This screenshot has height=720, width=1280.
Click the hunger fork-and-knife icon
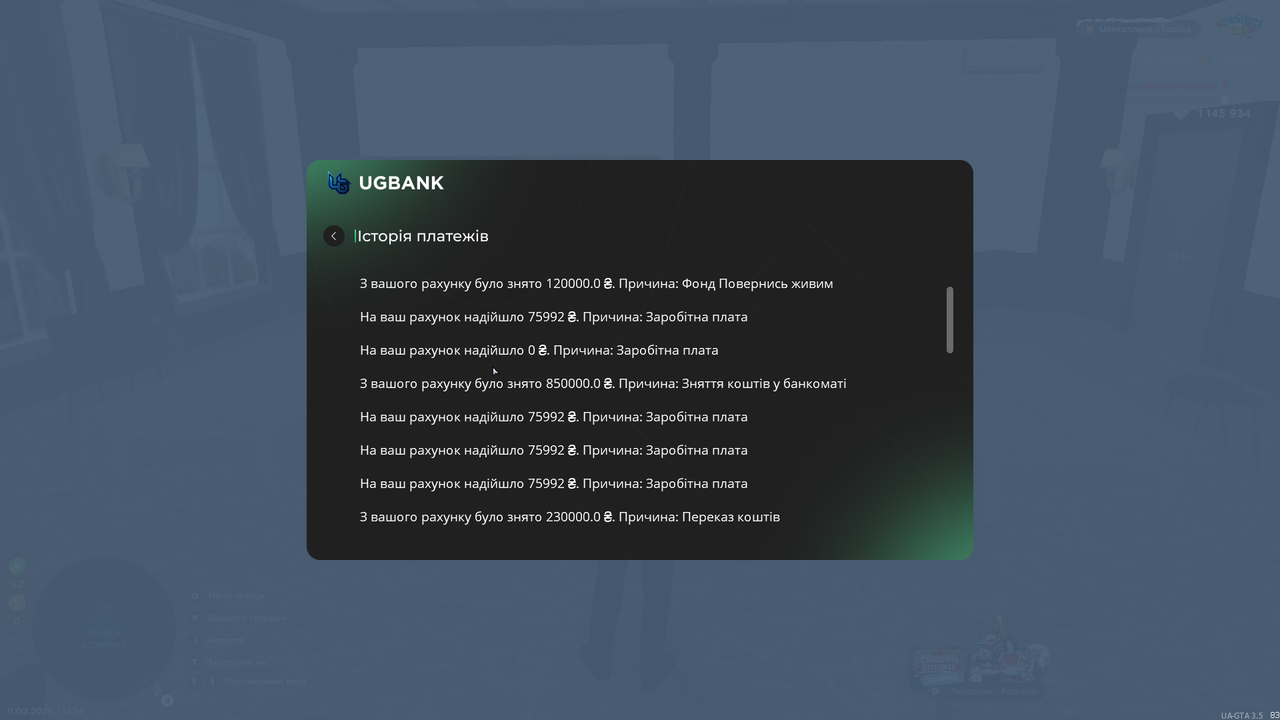17,602
